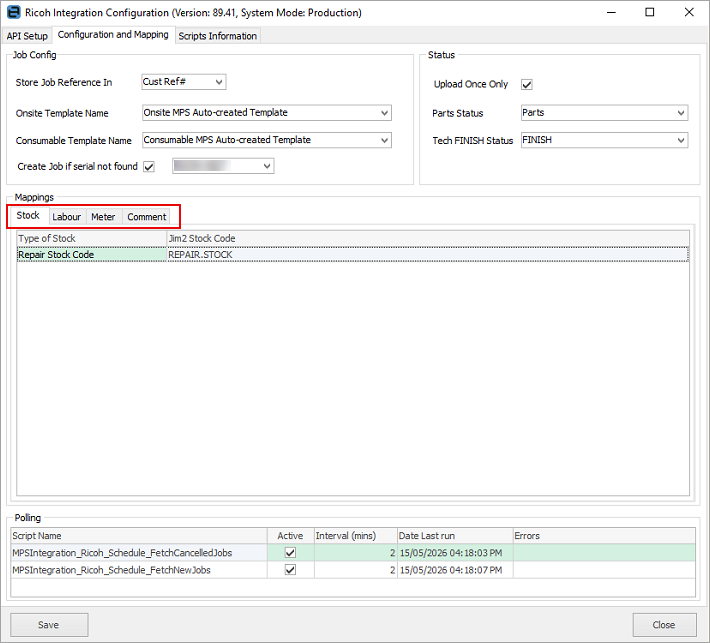Screen dimensions: 710x643
Task: Click the Type of Stock column header
Action: 92,238
